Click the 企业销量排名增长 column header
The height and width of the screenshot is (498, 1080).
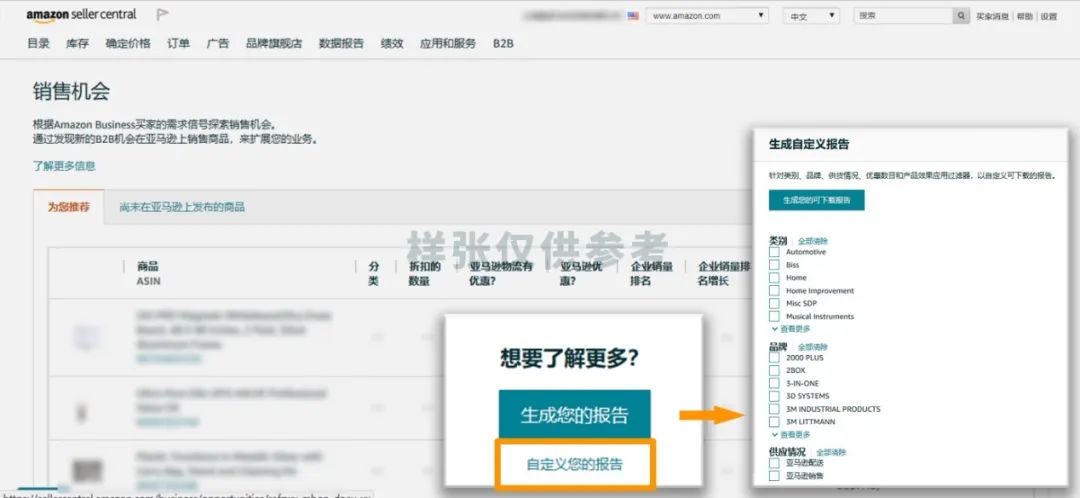(725, 273)
